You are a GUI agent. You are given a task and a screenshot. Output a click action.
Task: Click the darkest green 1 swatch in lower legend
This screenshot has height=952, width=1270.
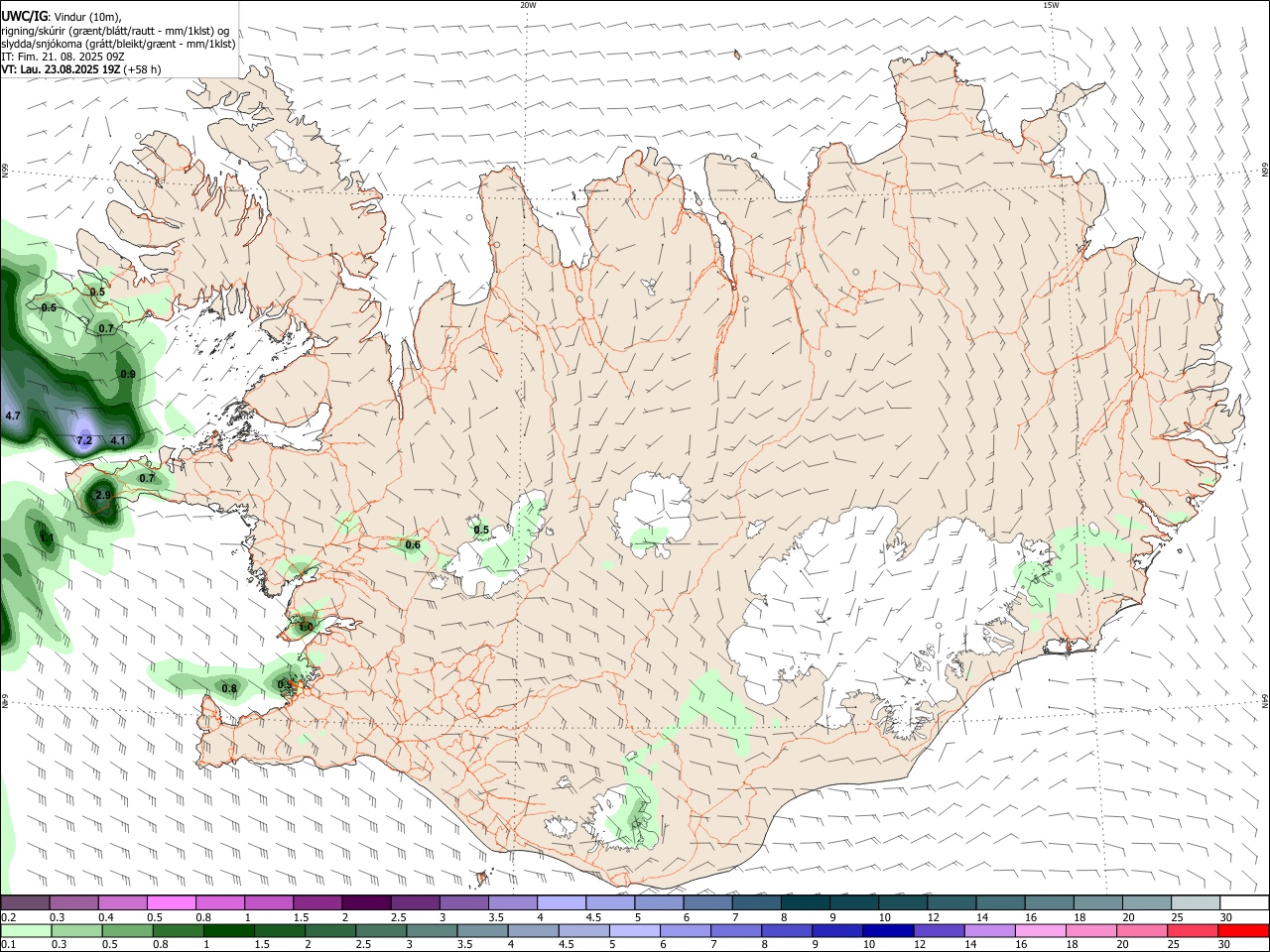[x=229, y=930]
